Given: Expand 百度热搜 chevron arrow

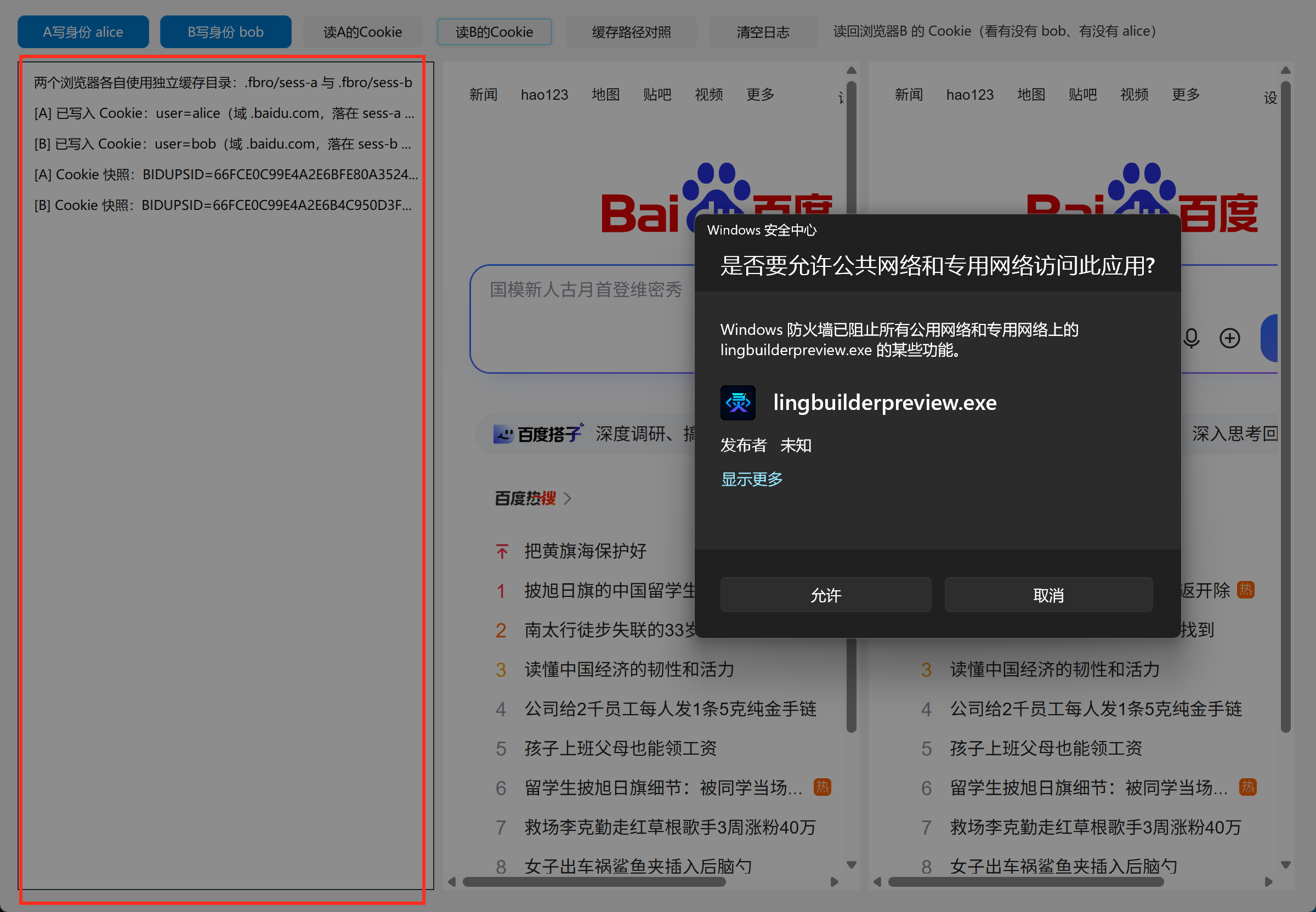Looking at the screenshot, I should pyautogui.click(x=567, y=498).
